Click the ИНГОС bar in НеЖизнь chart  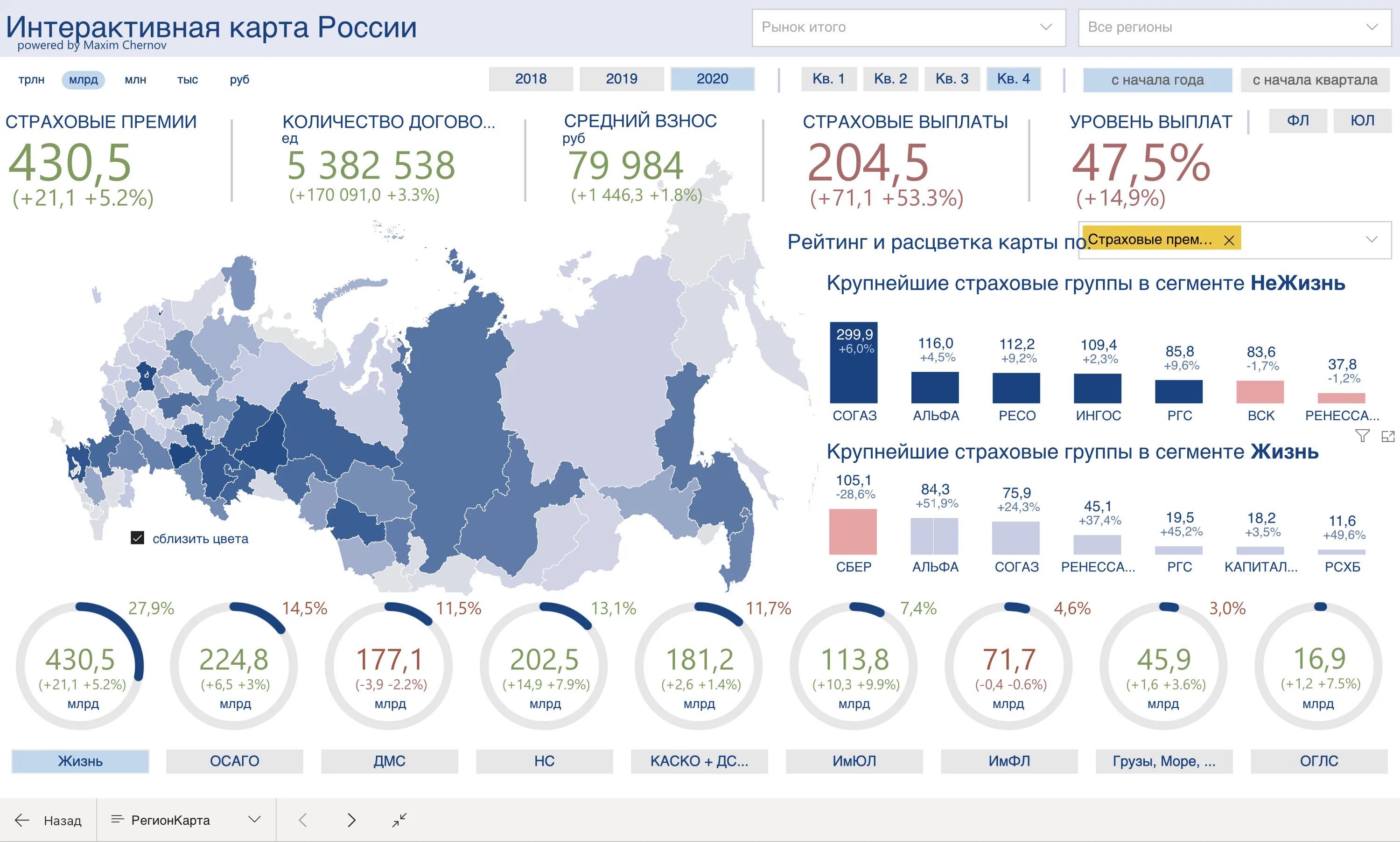click(1098, 389)
